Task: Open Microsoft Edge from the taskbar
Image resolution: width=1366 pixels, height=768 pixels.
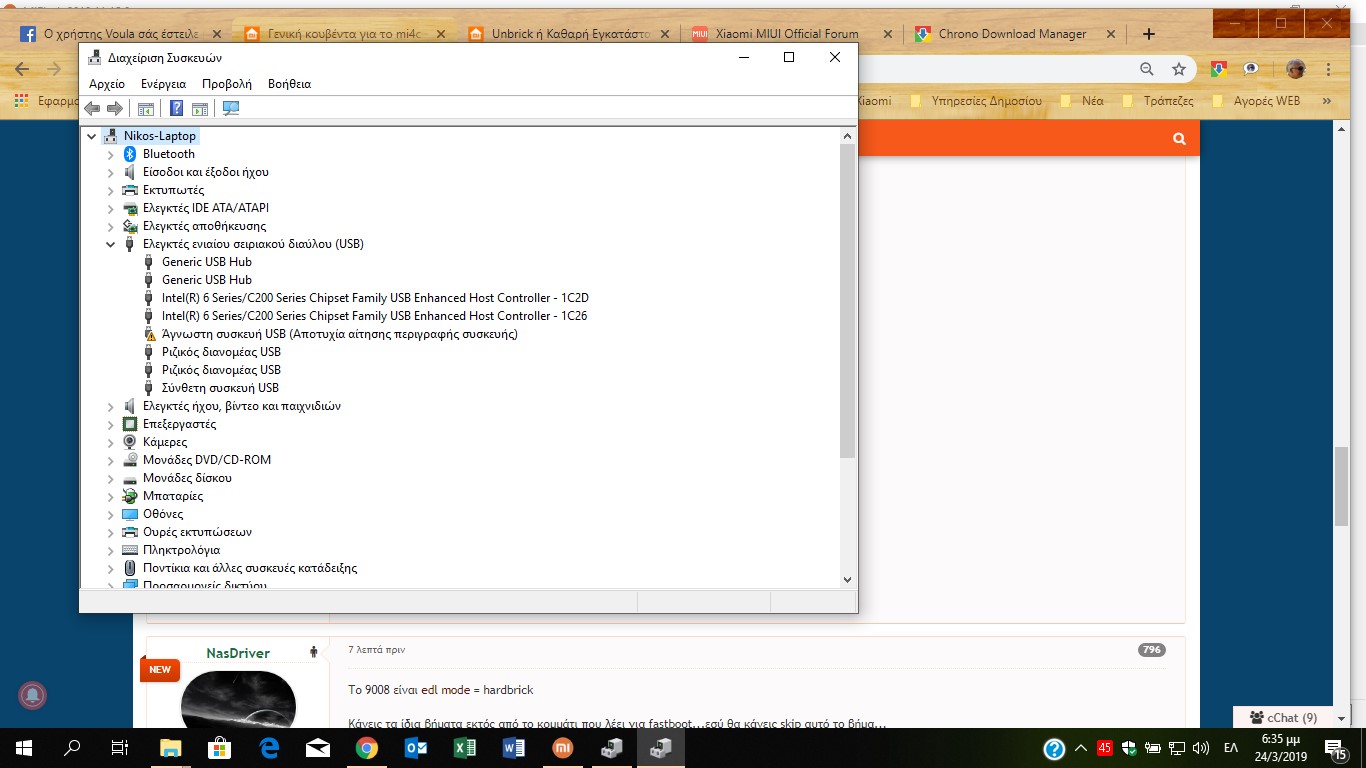Action: tap(269, 748)
